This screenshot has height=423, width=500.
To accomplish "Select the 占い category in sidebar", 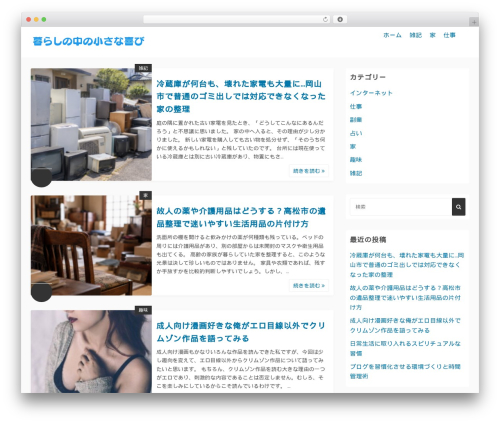I will tap(356, 133).
